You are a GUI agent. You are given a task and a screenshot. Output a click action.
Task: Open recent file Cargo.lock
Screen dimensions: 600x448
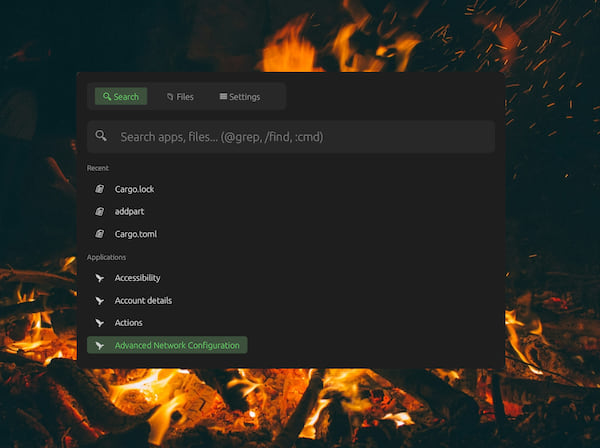click(134, 189)
